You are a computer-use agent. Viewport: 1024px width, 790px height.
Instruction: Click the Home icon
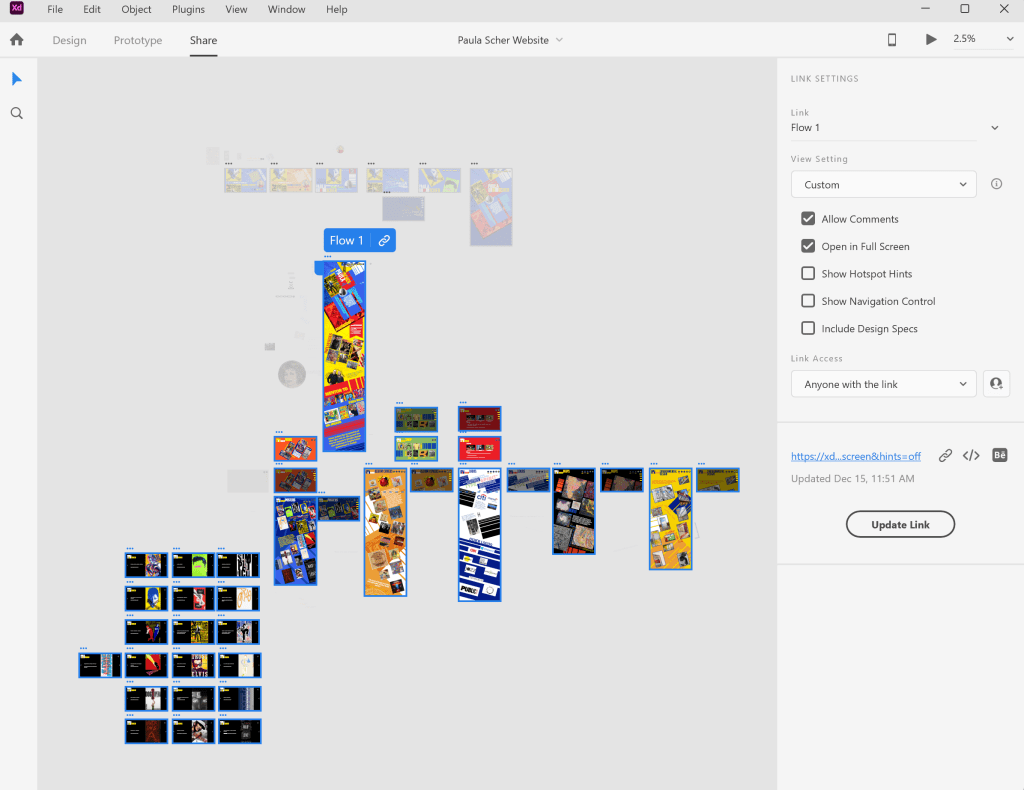point(16,40)
